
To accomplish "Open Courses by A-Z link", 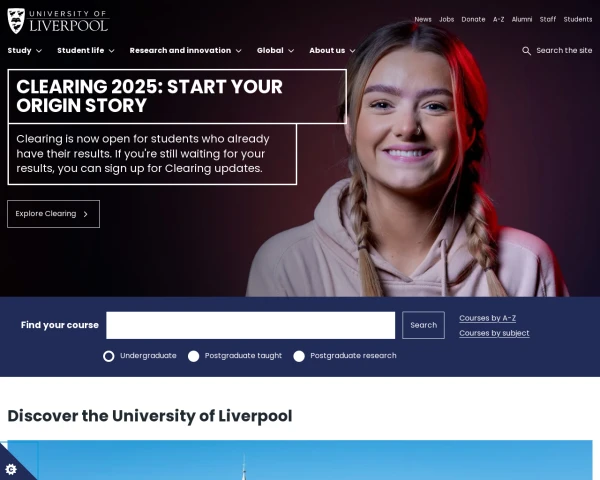I will (x=488, y=318).
